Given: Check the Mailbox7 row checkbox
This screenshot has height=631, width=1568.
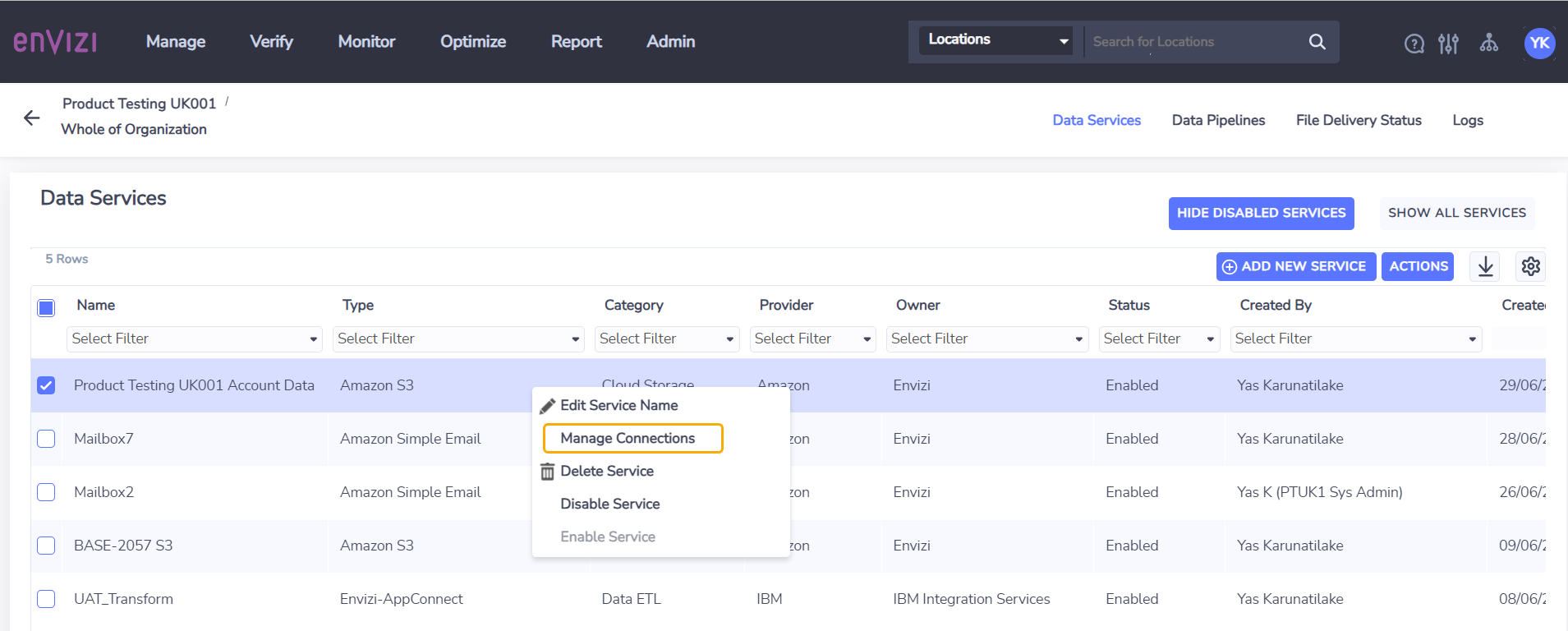Looking at the screenshot, I should click(x=46, y=439).
